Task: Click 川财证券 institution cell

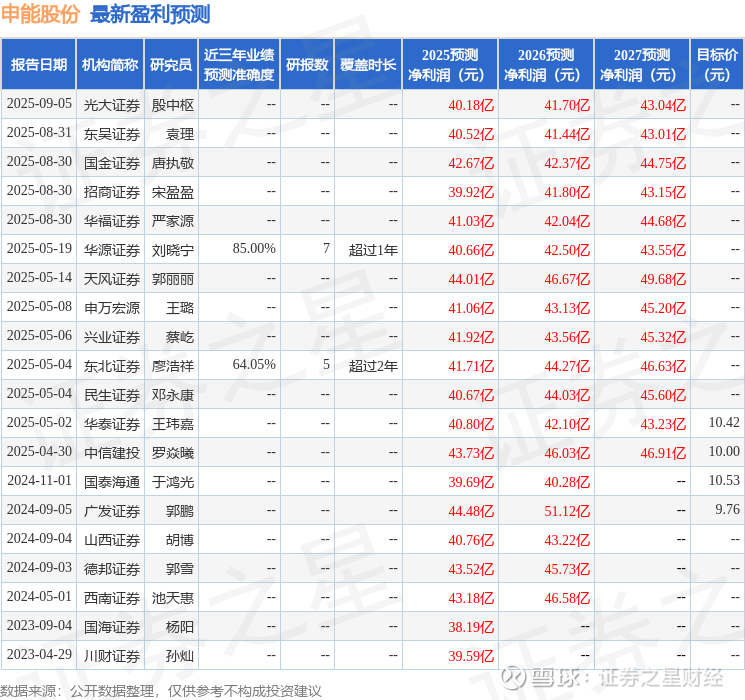Action: point(112,656)
